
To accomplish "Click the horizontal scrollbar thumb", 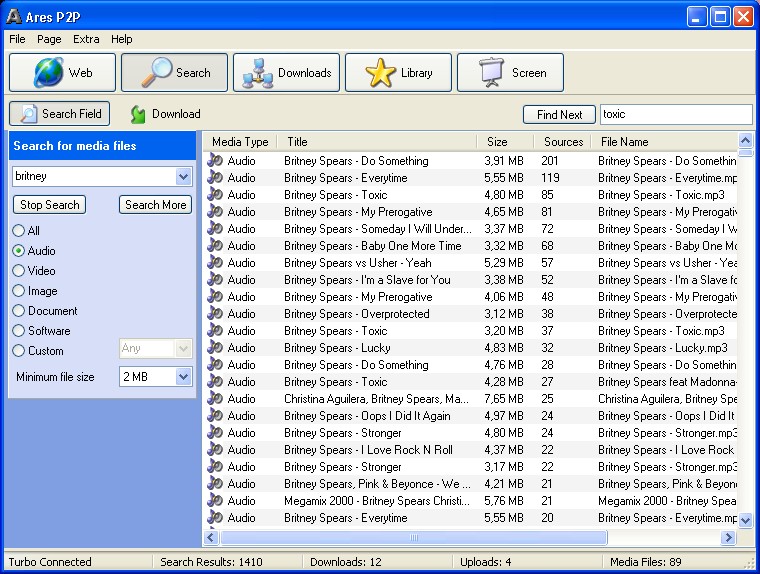I will click(413, 537).
